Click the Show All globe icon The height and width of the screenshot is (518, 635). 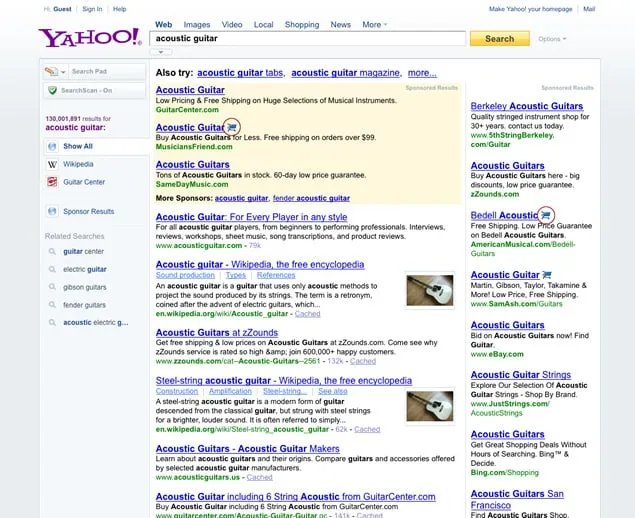click(x=52, y=146)
